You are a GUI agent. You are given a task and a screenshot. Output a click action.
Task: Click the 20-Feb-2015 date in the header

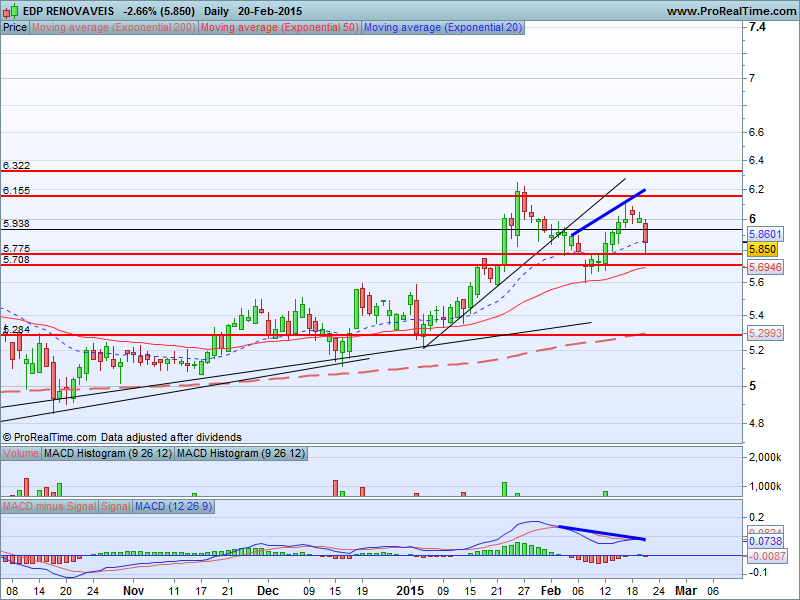[x=270, y=11]
